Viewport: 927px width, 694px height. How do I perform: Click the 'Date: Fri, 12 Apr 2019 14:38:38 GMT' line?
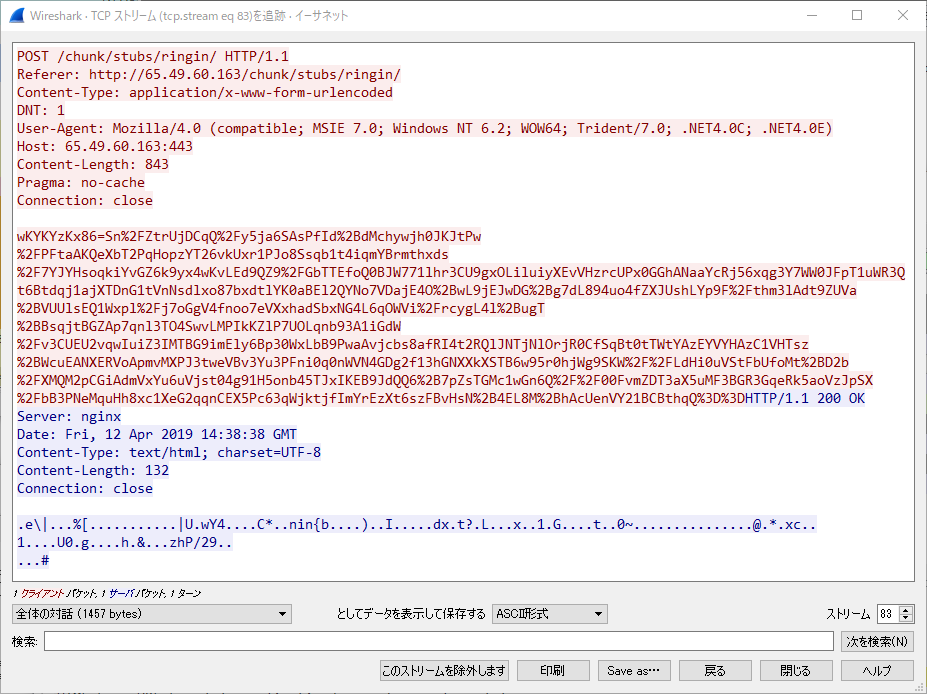[x=157, y=434]
